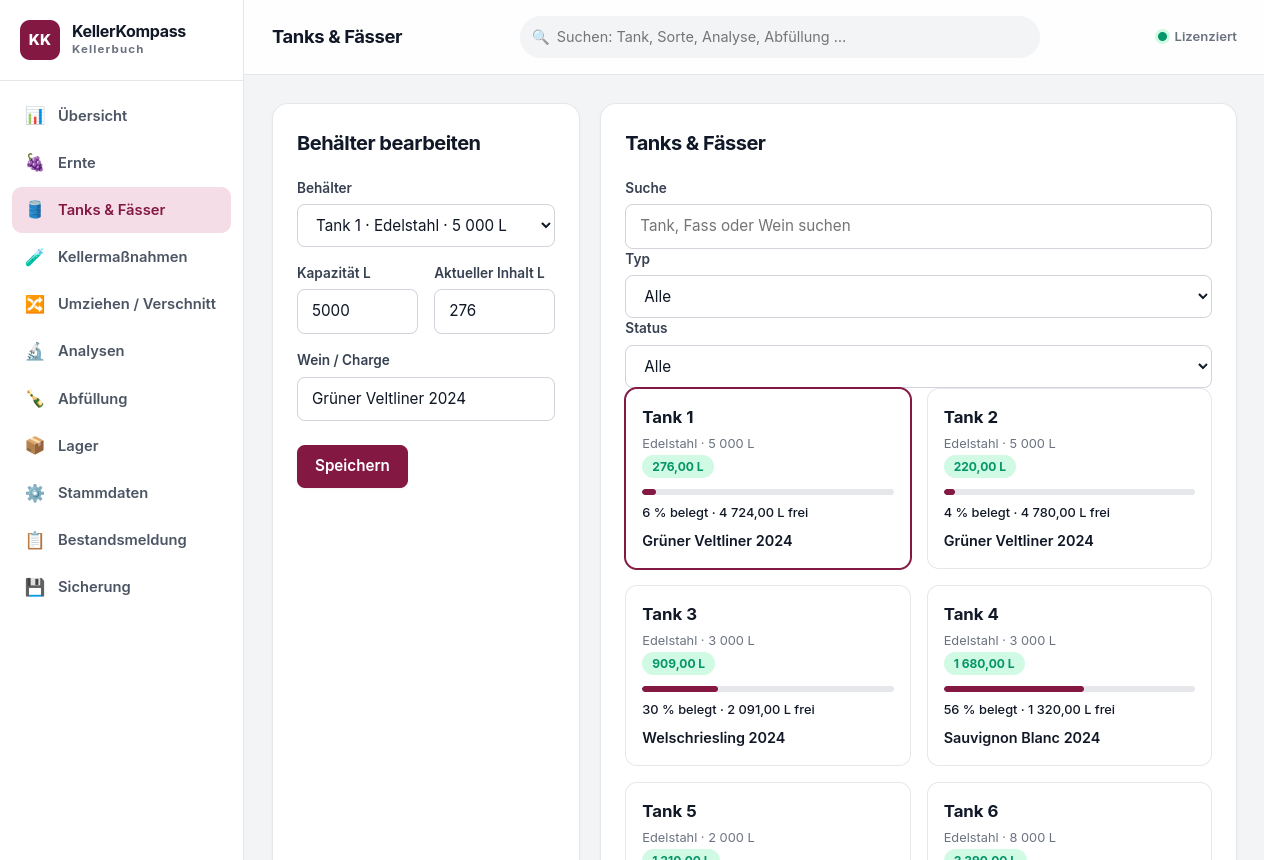The width and height of the screenshot is (1264, 860).
Task: Click the Sicherung floppy disk icon
Action: (35, 587)
